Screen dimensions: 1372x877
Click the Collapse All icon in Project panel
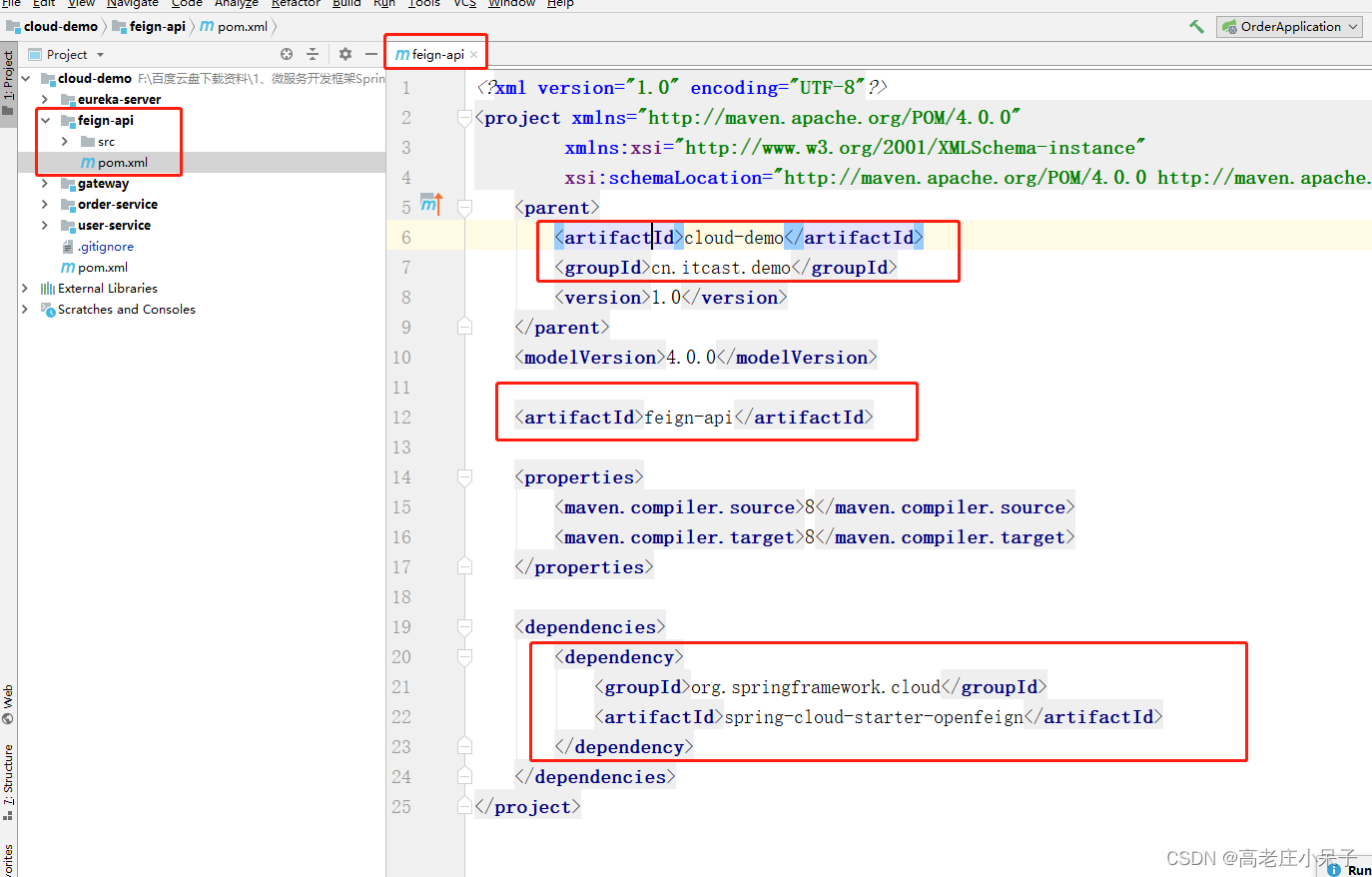click(313, 54)
